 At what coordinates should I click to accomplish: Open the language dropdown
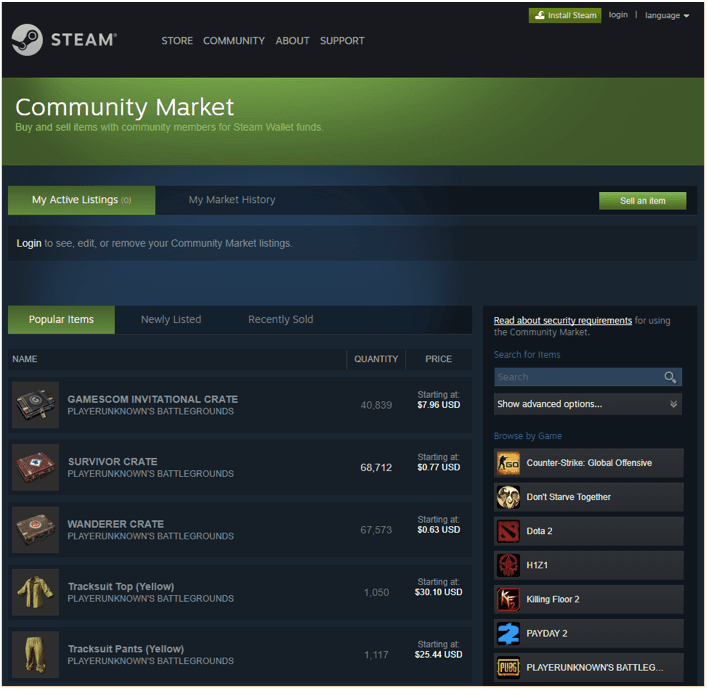pos(667,15)
